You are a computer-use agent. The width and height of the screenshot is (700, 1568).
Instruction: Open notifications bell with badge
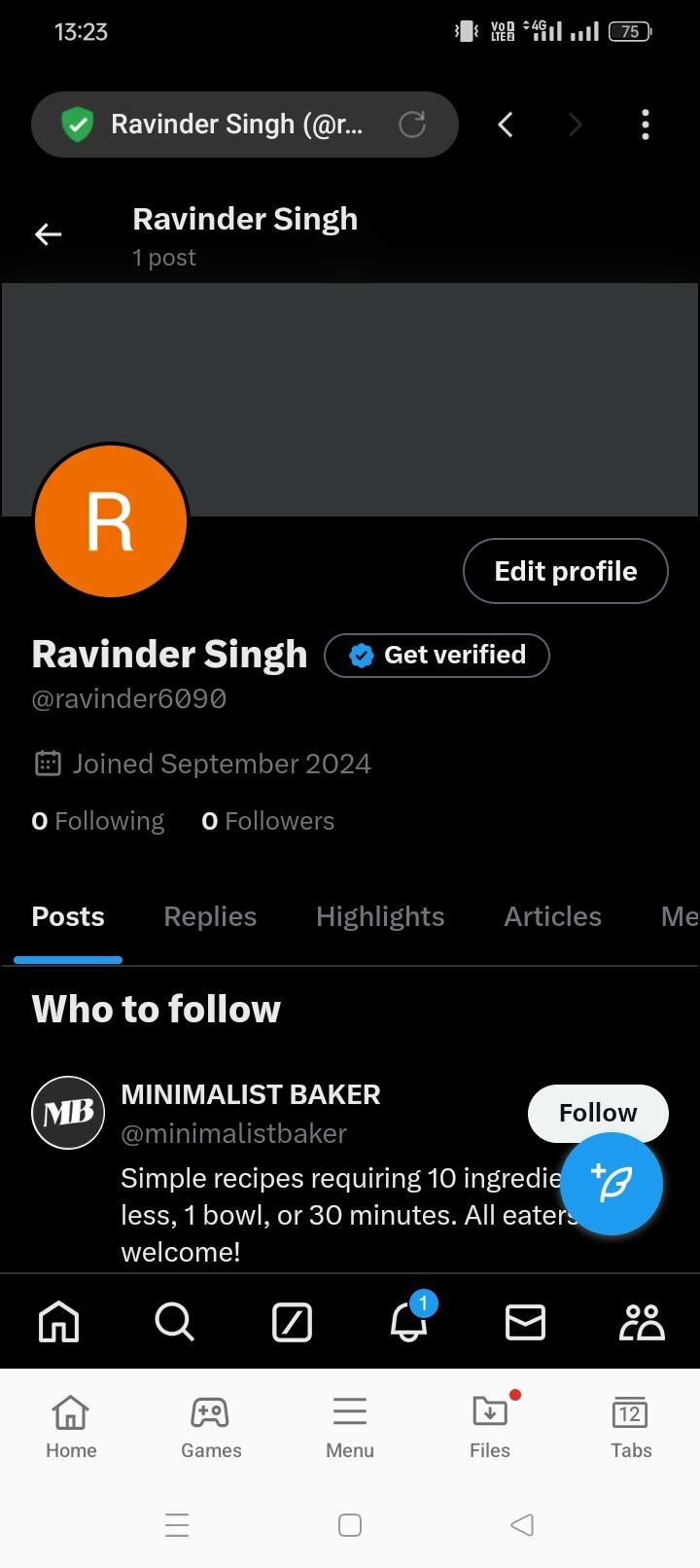click(409, 1322)
